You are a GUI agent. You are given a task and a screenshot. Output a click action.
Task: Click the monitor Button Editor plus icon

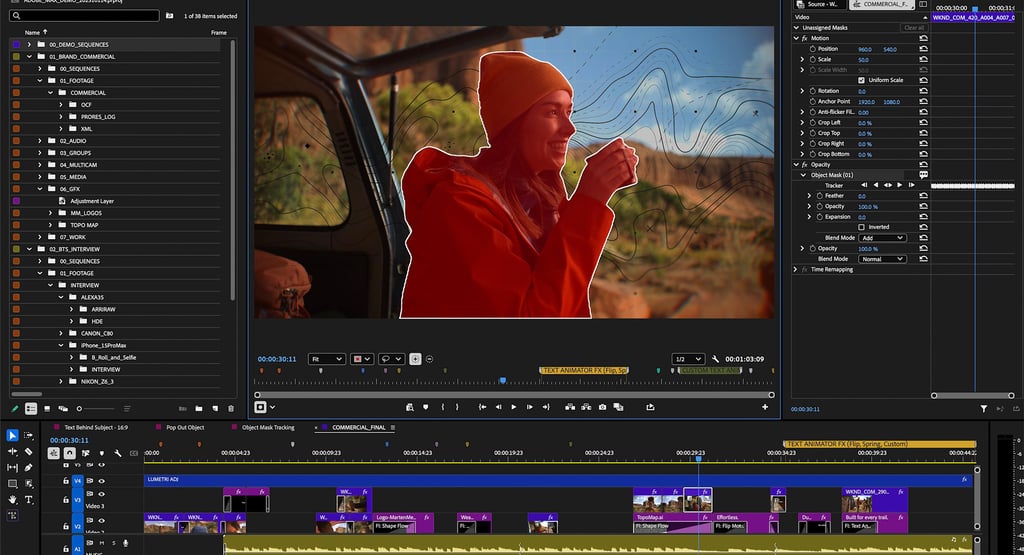[x=765, y=407]
